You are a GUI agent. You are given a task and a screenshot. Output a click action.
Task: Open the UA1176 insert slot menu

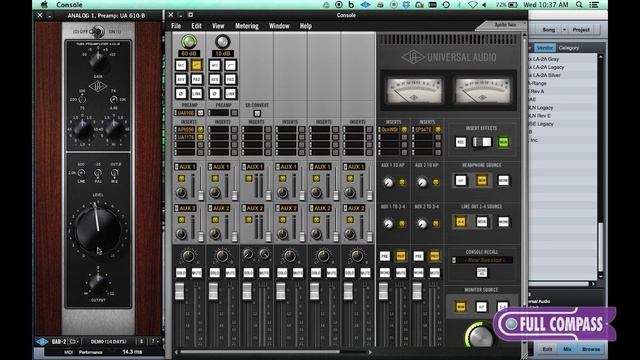(186, 137)
